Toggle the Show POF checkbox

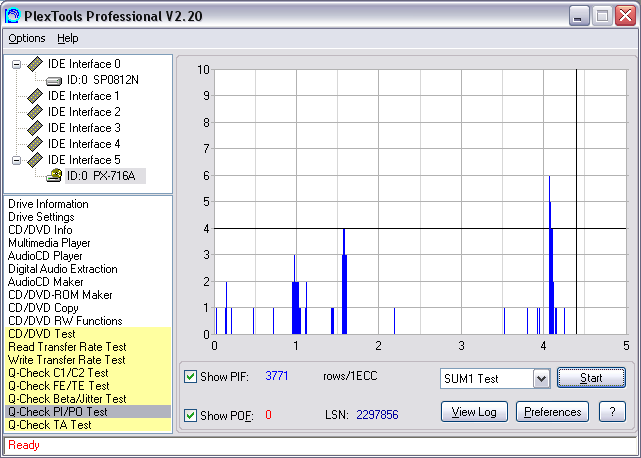tap(191, 415)
